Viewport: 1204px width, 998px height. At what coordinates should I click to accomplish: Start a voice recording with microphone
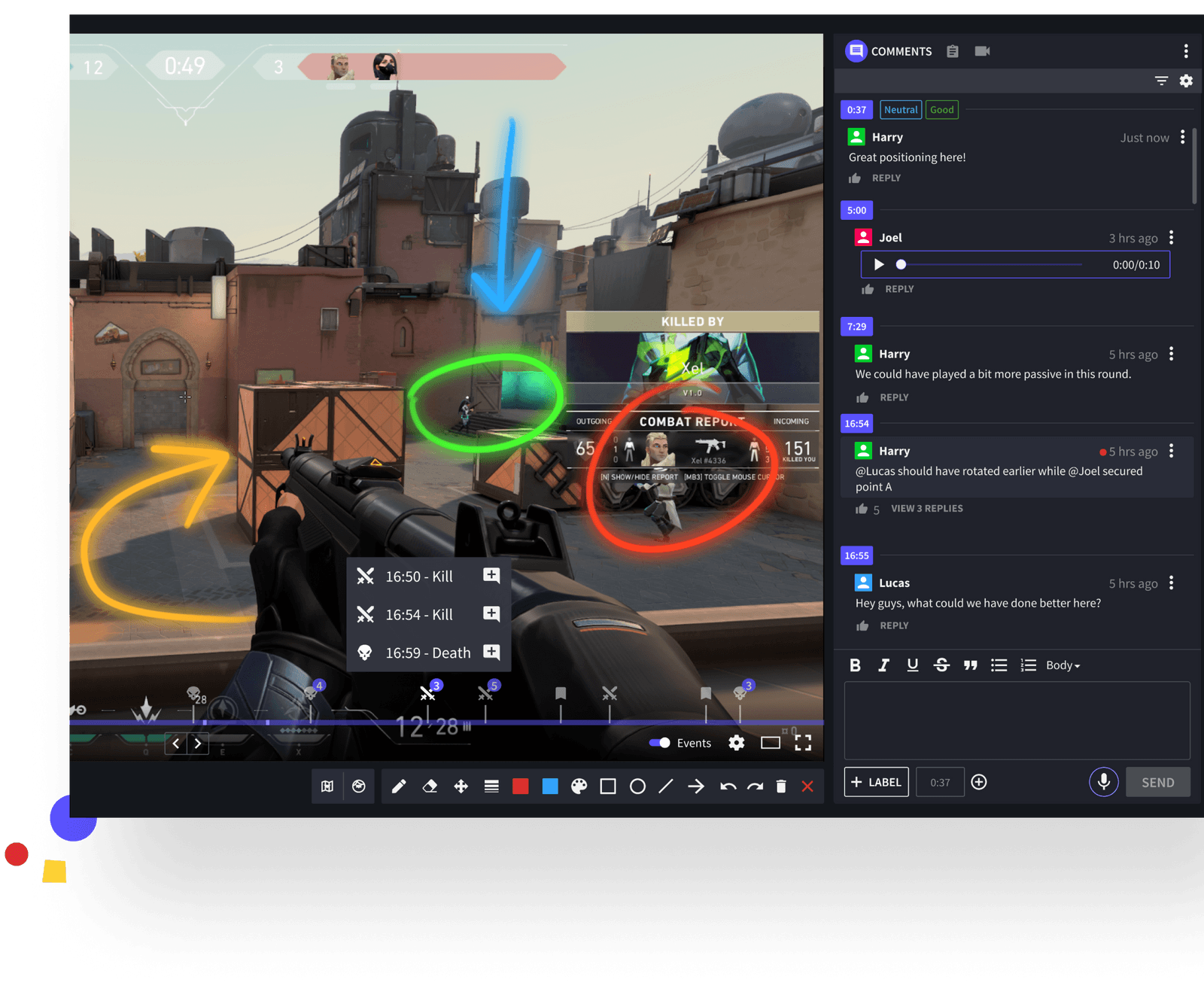[x=1103, y=782]
